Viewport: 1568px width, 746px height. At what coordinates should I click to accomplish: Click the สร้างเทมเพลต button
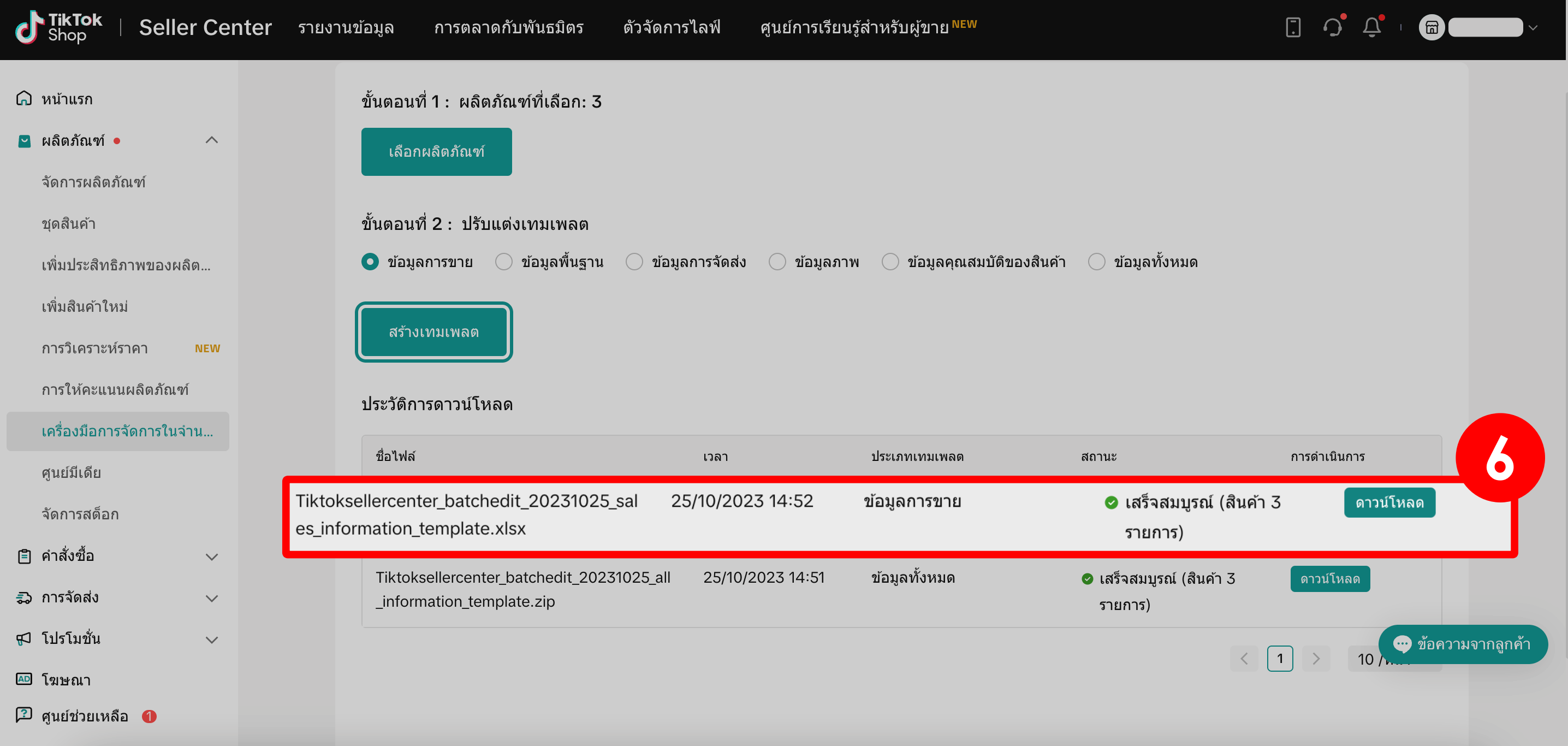click(434, 332)
